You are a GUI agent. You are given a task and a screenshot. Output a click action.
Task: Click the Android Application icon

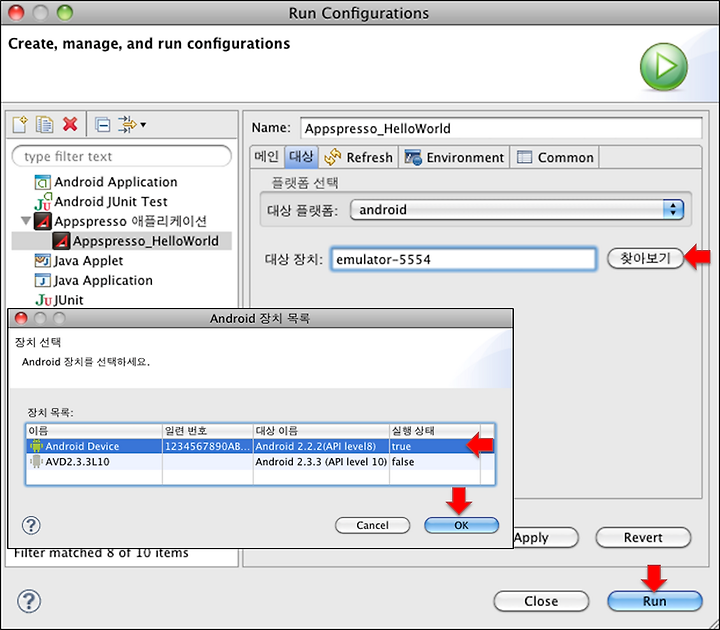click(42, 182)
